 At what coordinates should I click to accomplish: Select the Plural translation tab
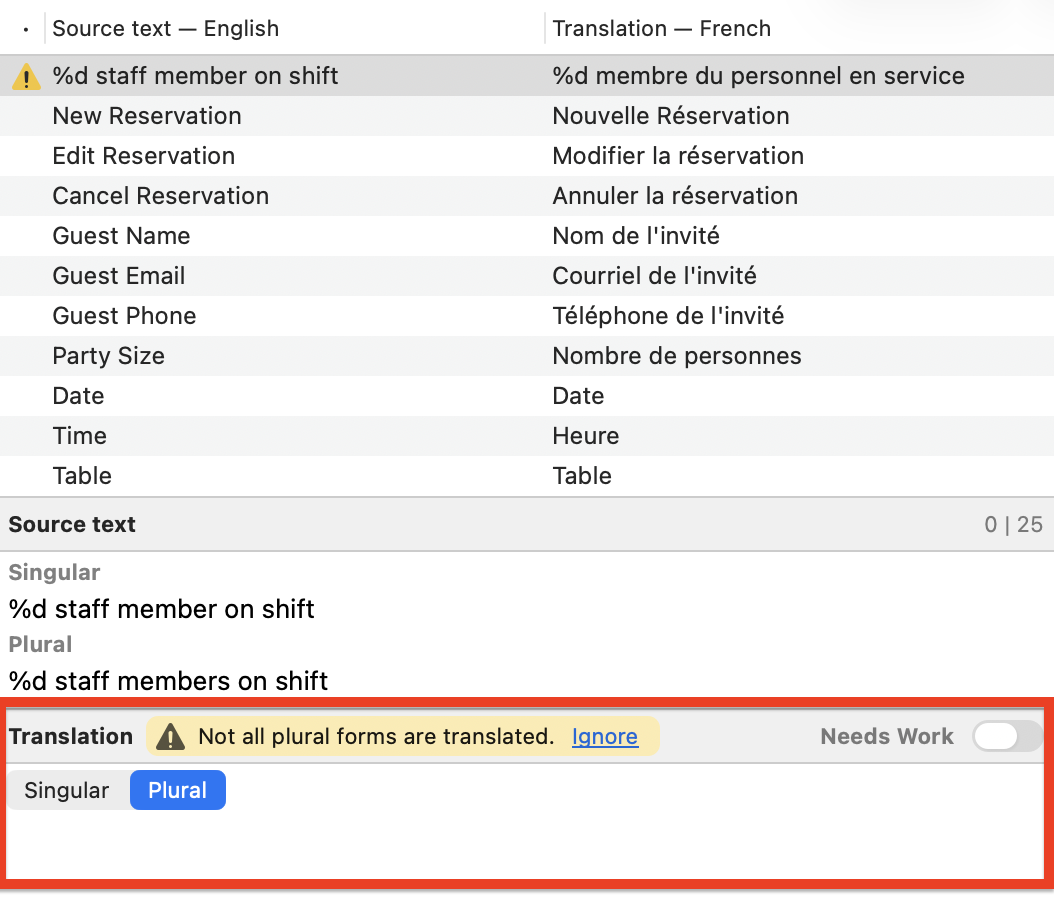(x=177, y=790)
